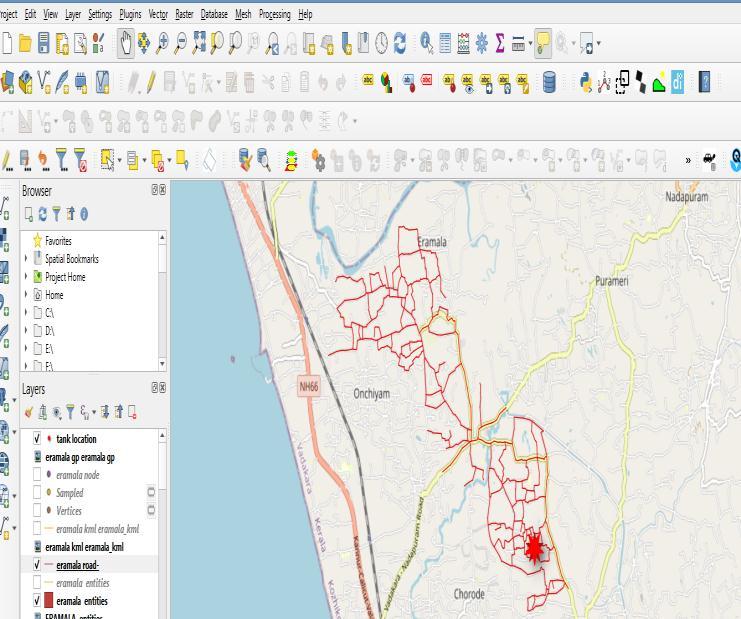Enable the eramala node layer checkbox

click(x=38, y=475)
